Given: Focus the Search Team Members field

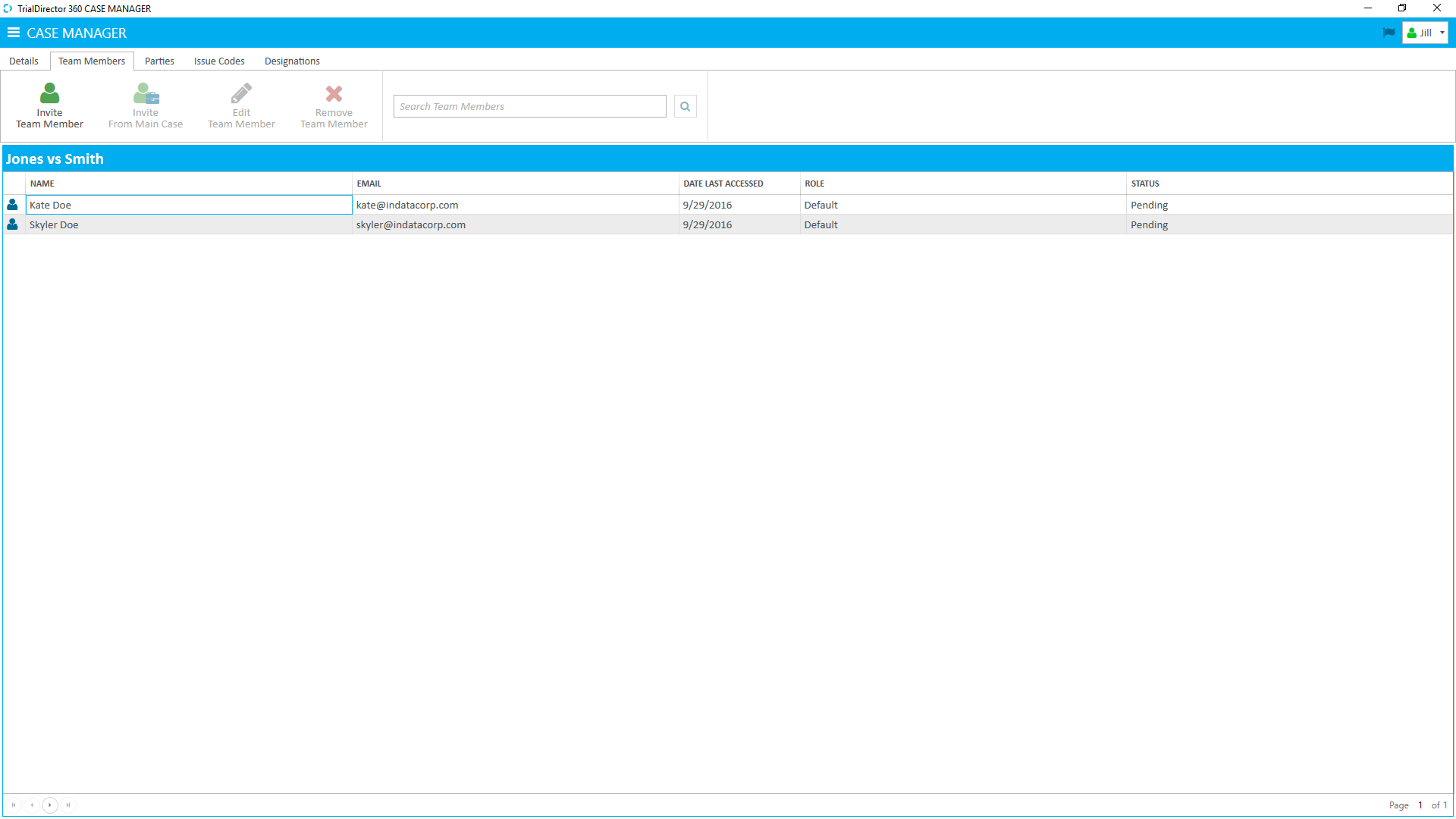Looking at the screenshot, I should (x=529, y=106).
